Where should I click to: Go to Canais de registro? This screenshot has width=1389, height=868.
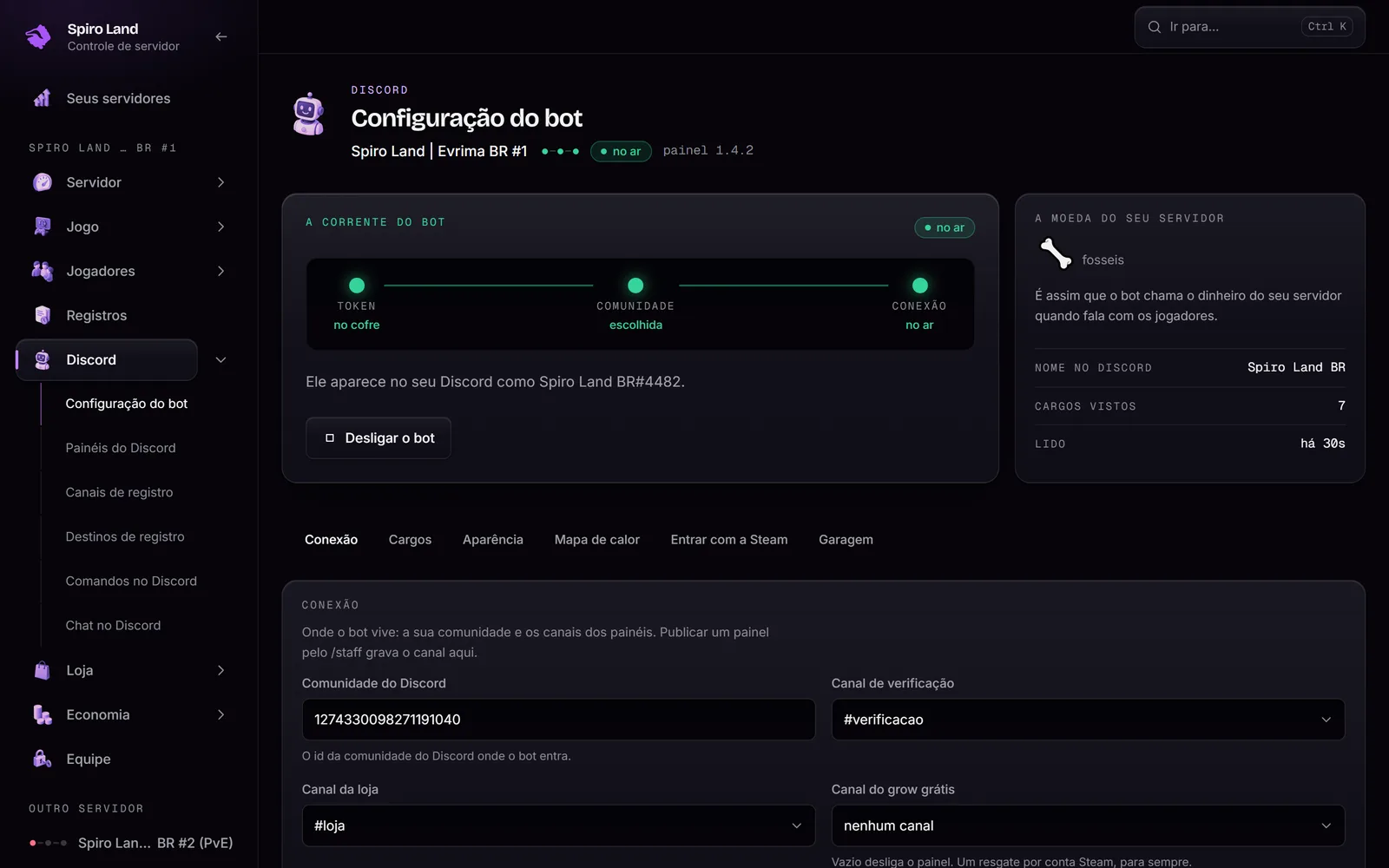click(120, 492)
